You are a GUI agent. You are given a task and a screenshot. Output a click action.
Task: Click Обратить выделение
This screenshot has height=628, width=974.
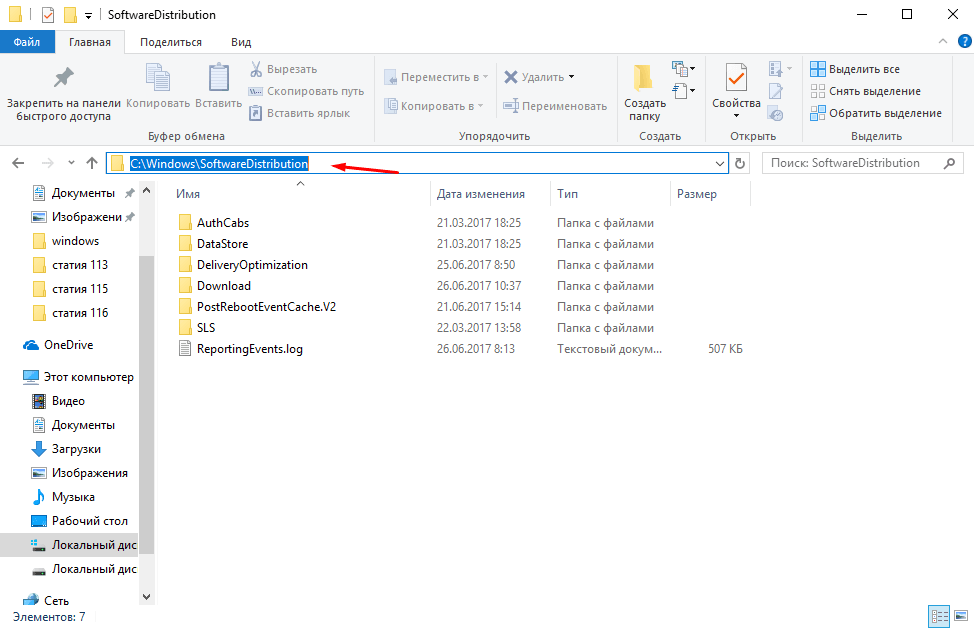[x=876, y=113]
